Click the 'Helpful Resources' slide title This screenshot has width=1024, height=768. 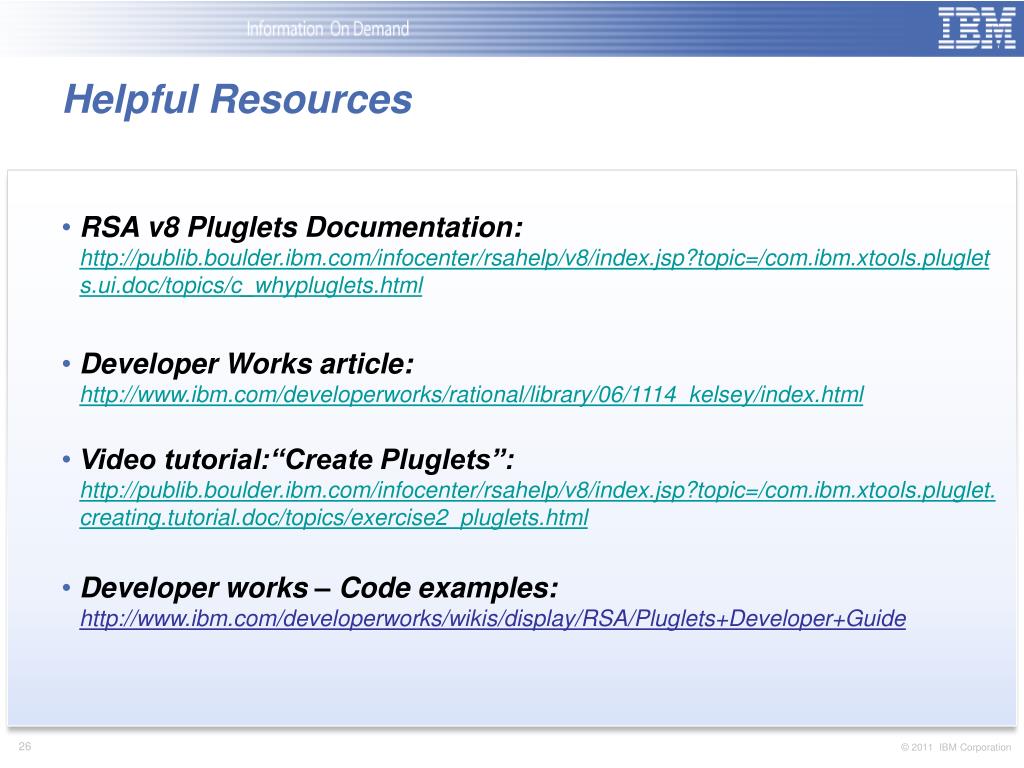[x=238, y=99]
